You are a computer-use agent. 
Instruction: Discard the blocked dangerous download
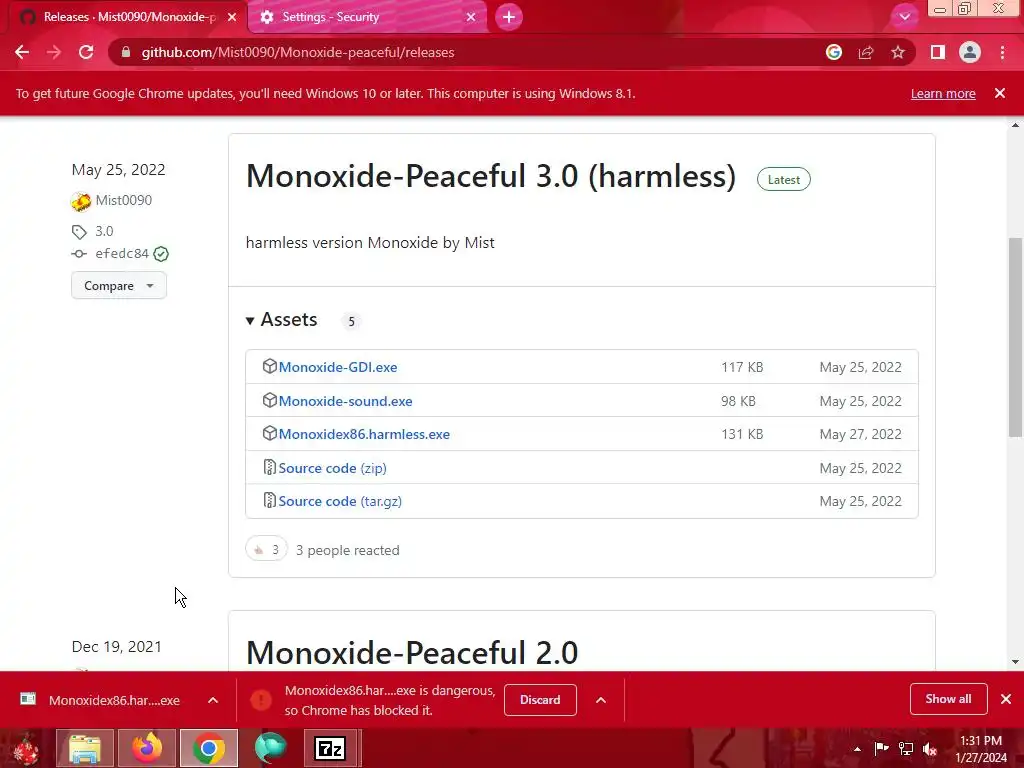(x=540, y=700)
